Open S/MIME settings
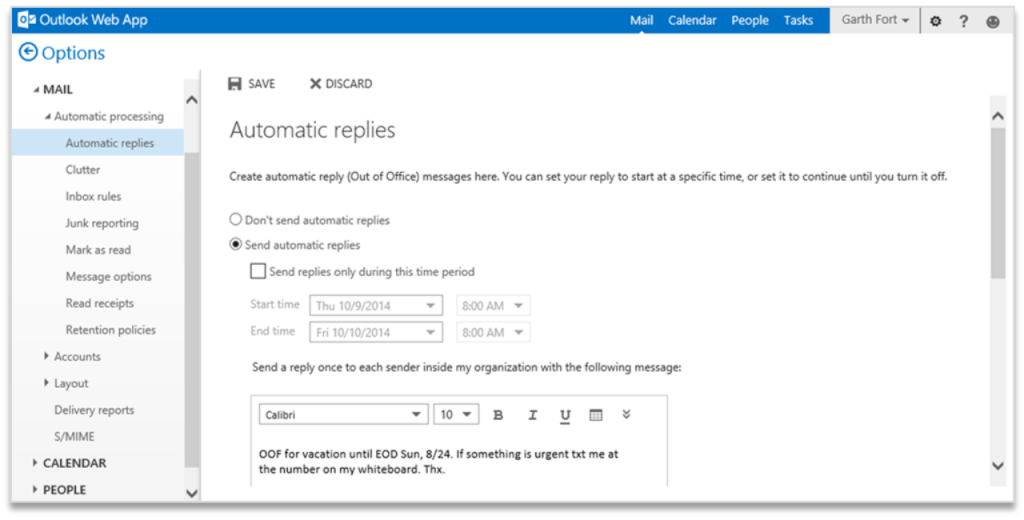Viewport: 1024px width, 520px height. [x=74, y=436]
